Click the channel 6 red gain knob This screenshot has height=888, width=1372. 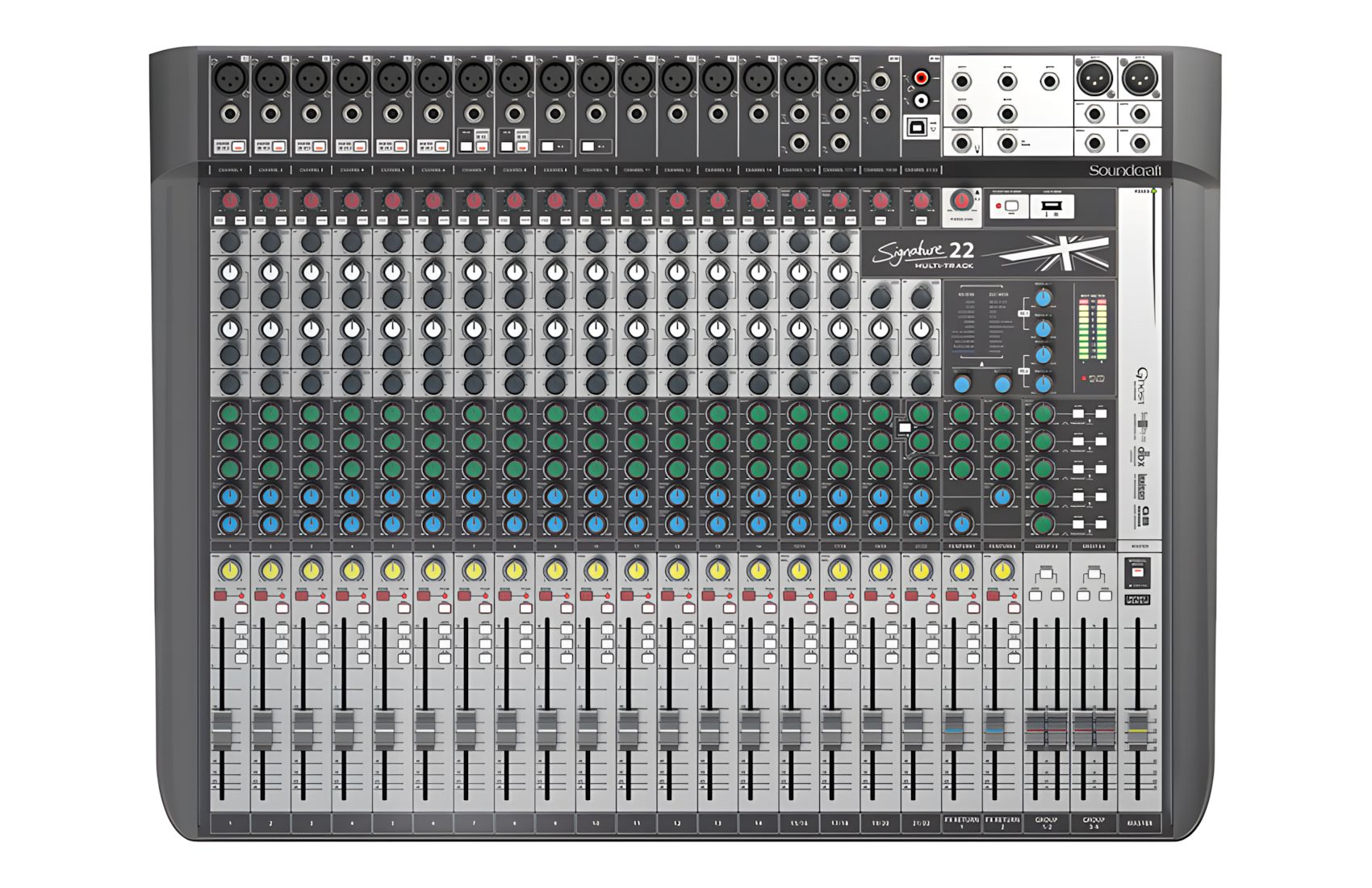433,200
